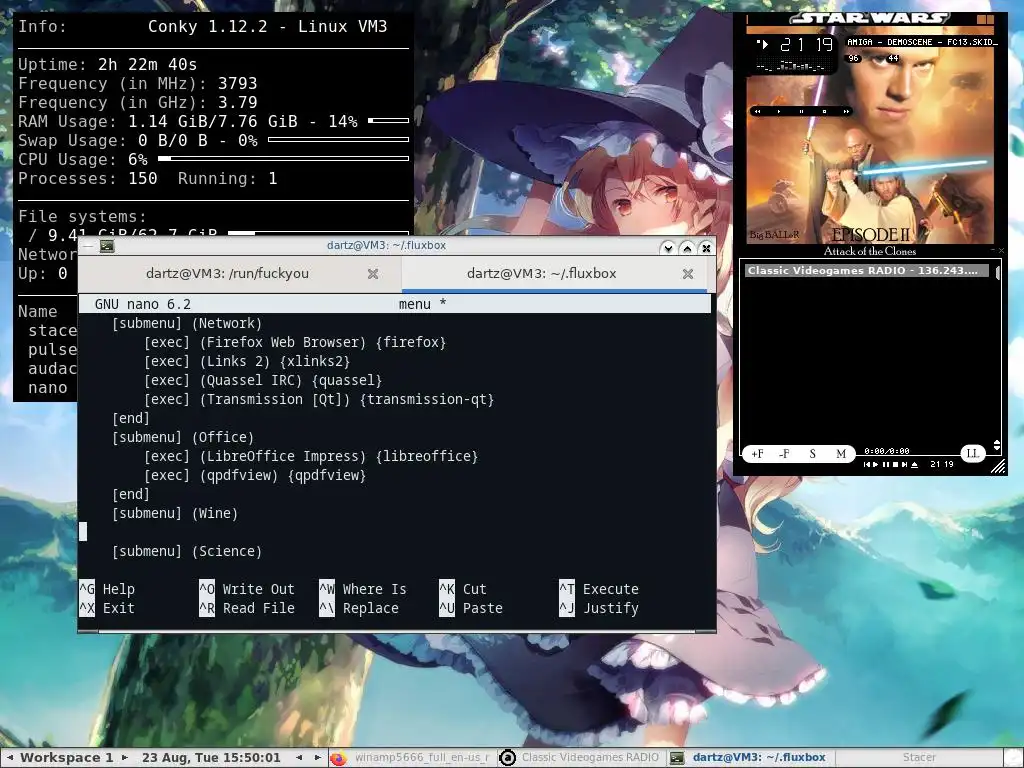Screen dimensions: 1024x768
Task: Click taskbar previous window arrow
Action: point(298,758)
